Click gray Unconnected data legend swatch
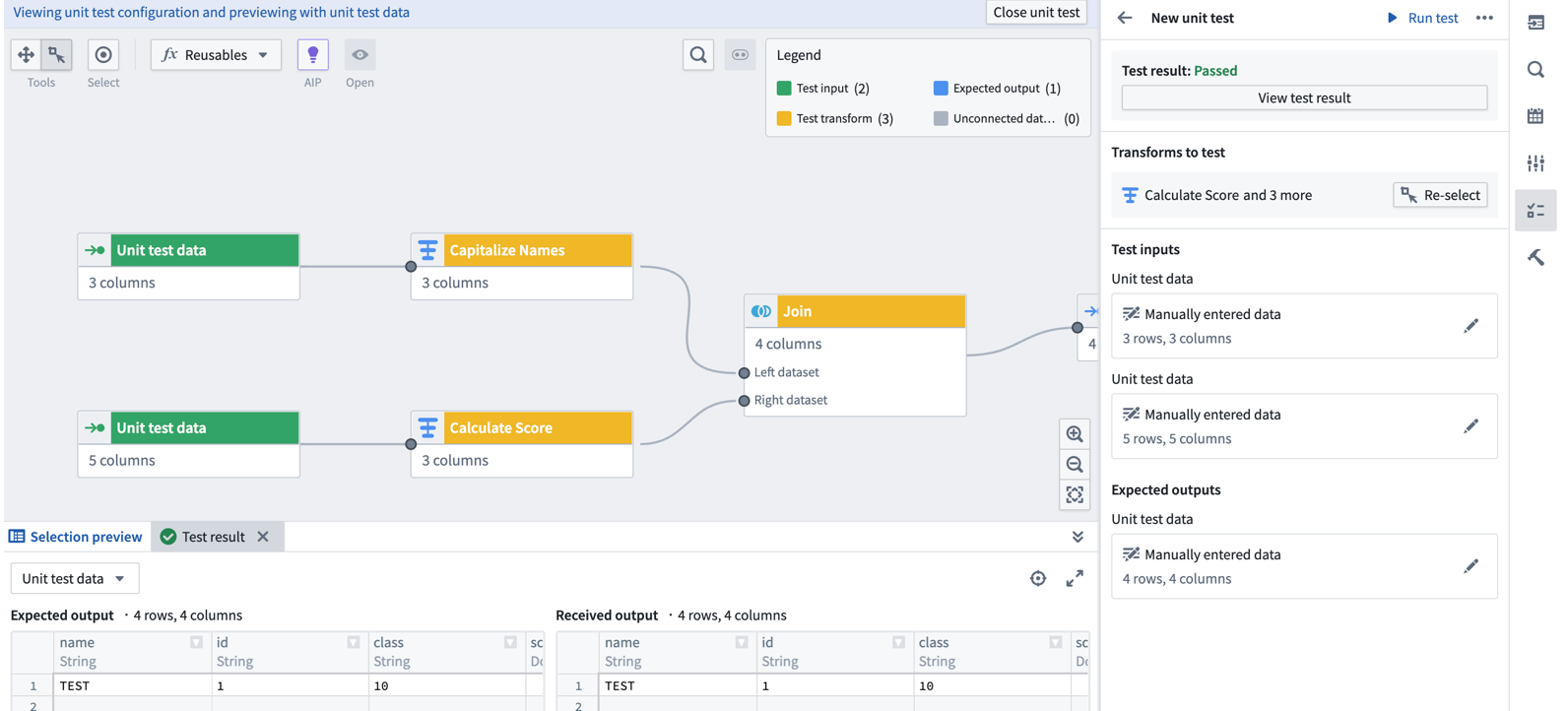 tap(941, 118)
